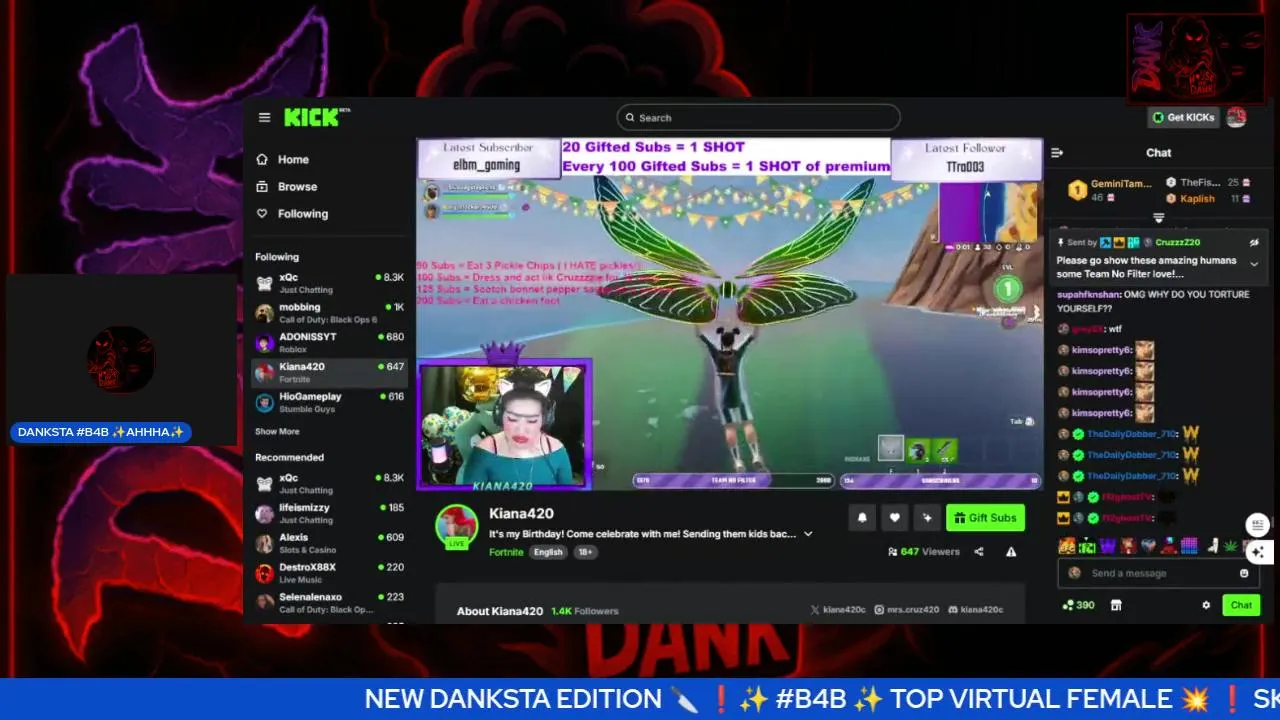Open xQc channel under Following
Image resolution: width=1280 pixels, height=720 pixels.
click(x=329, y=283)
